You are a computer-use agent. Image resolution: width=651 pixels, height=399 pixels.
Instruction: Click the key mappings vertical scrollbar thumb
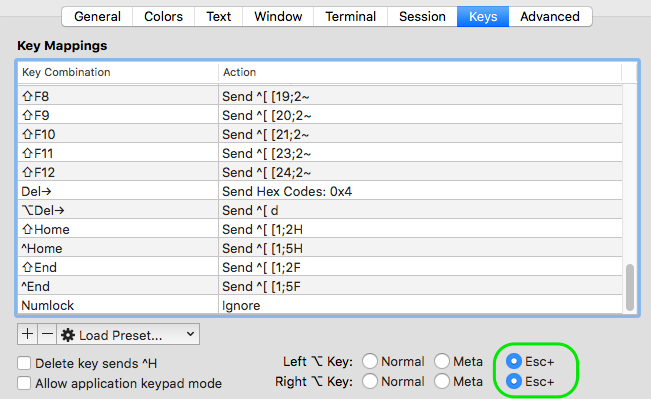click(630, 287)
